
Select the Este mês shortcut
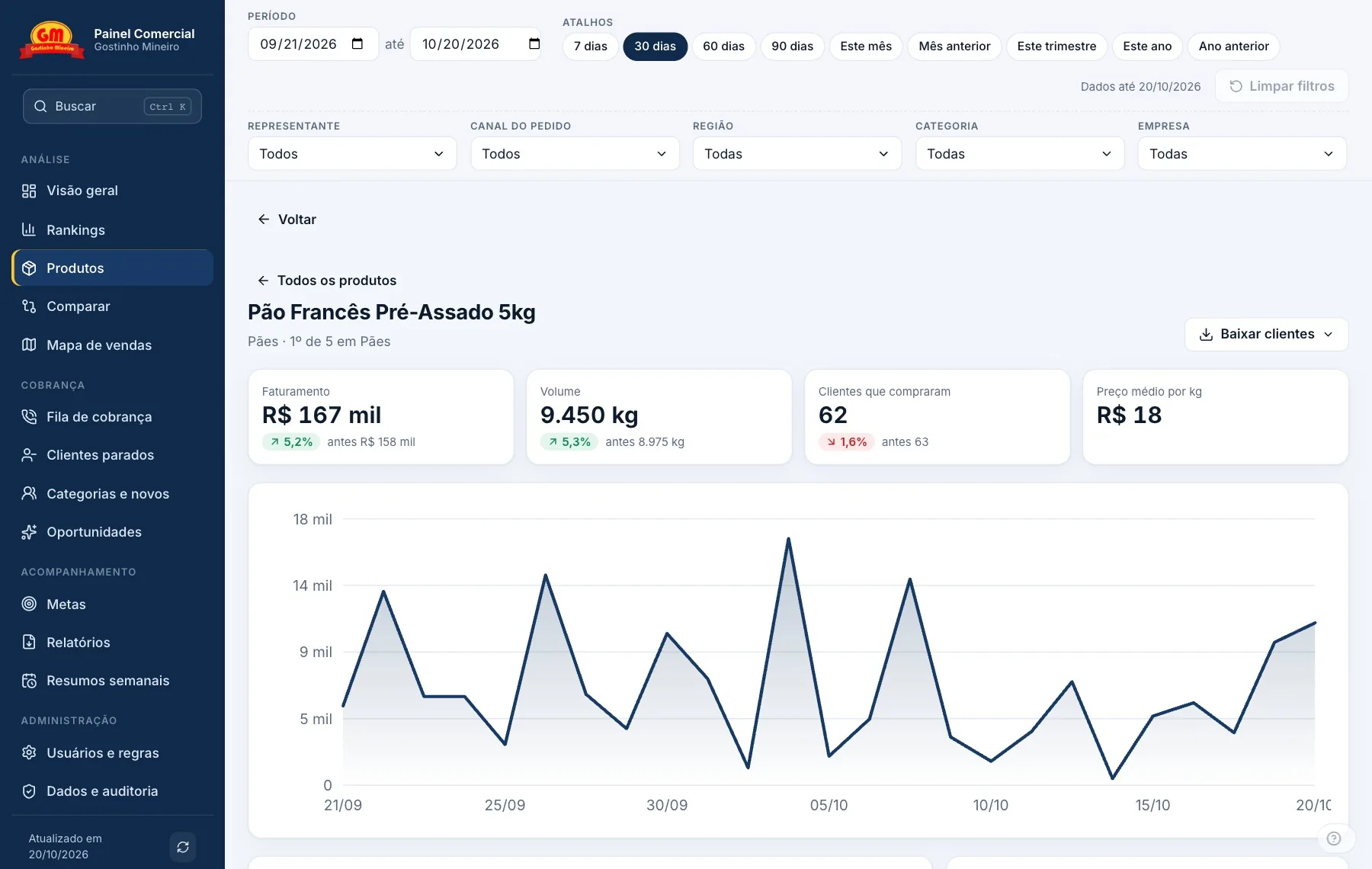(x=866, y=46)
